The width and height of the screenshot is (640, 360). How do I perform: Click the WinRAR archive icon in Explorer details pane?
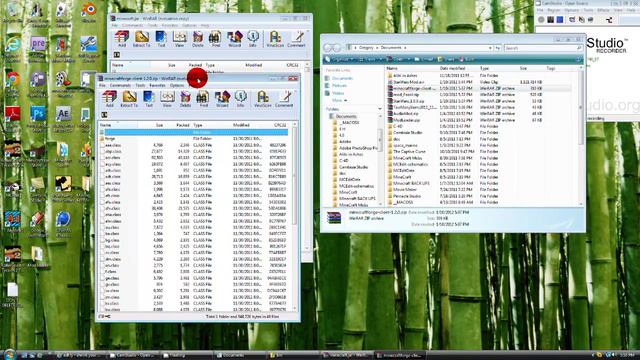pos(334,218)
